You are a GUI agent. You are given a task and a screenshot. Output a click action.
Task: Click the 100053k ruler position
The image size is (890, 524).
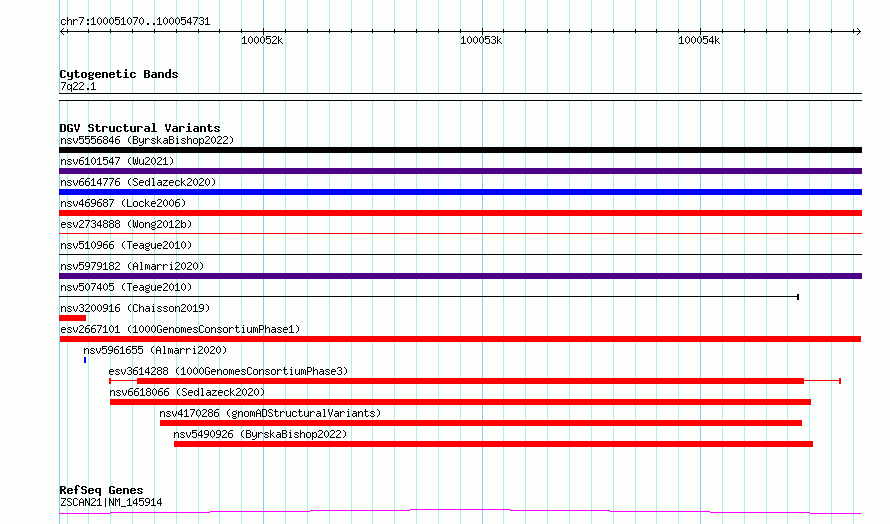(481, 40)
